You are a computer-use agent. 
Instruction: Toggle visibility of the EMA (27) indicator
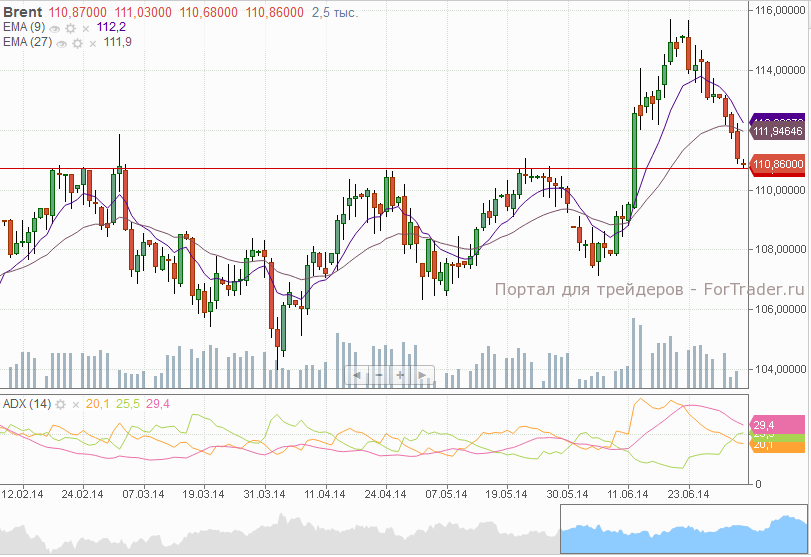point(62,44)
